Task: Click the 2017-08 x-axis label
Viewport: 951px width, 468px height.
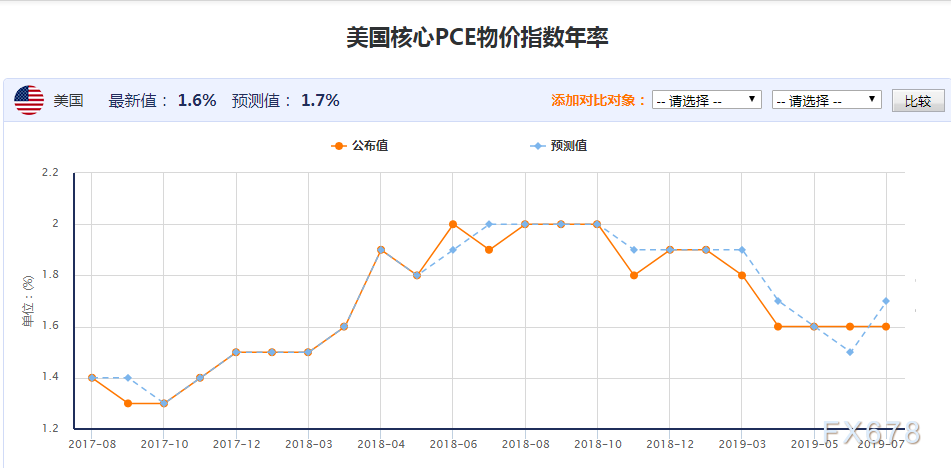Action: (92, 444)
